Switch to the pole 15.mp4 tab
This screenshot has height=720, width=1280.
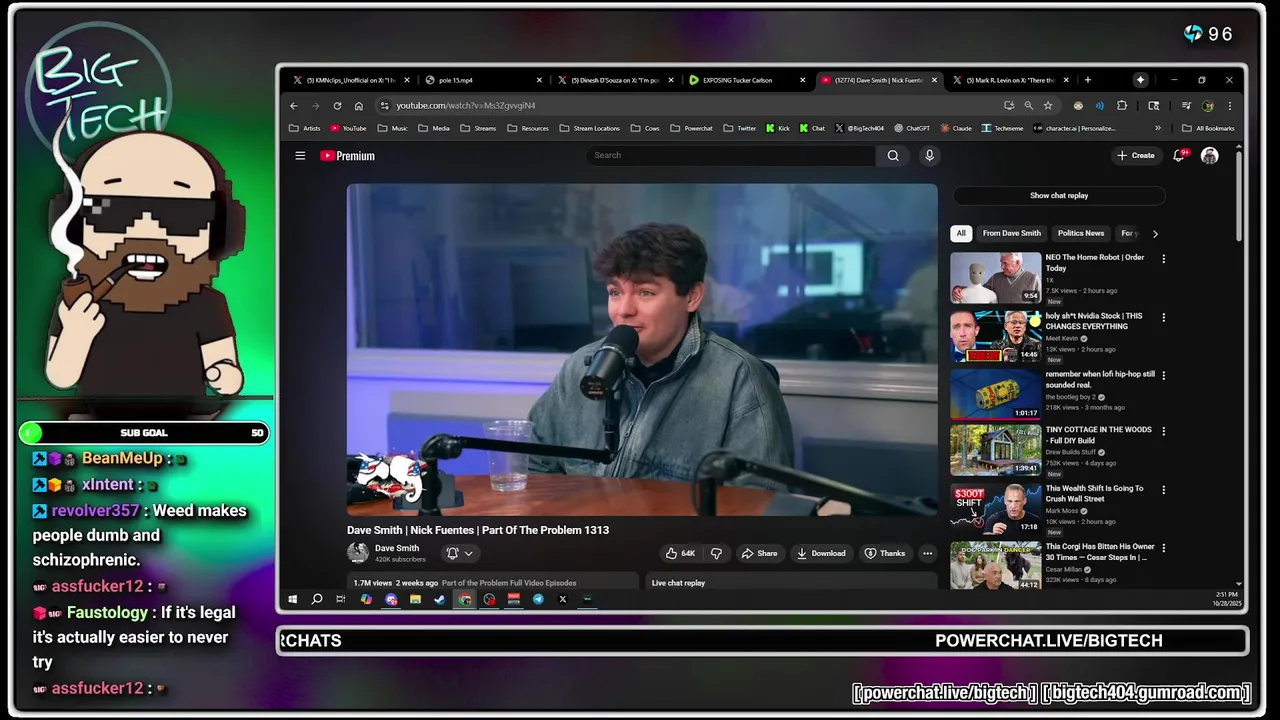[484, 80]
